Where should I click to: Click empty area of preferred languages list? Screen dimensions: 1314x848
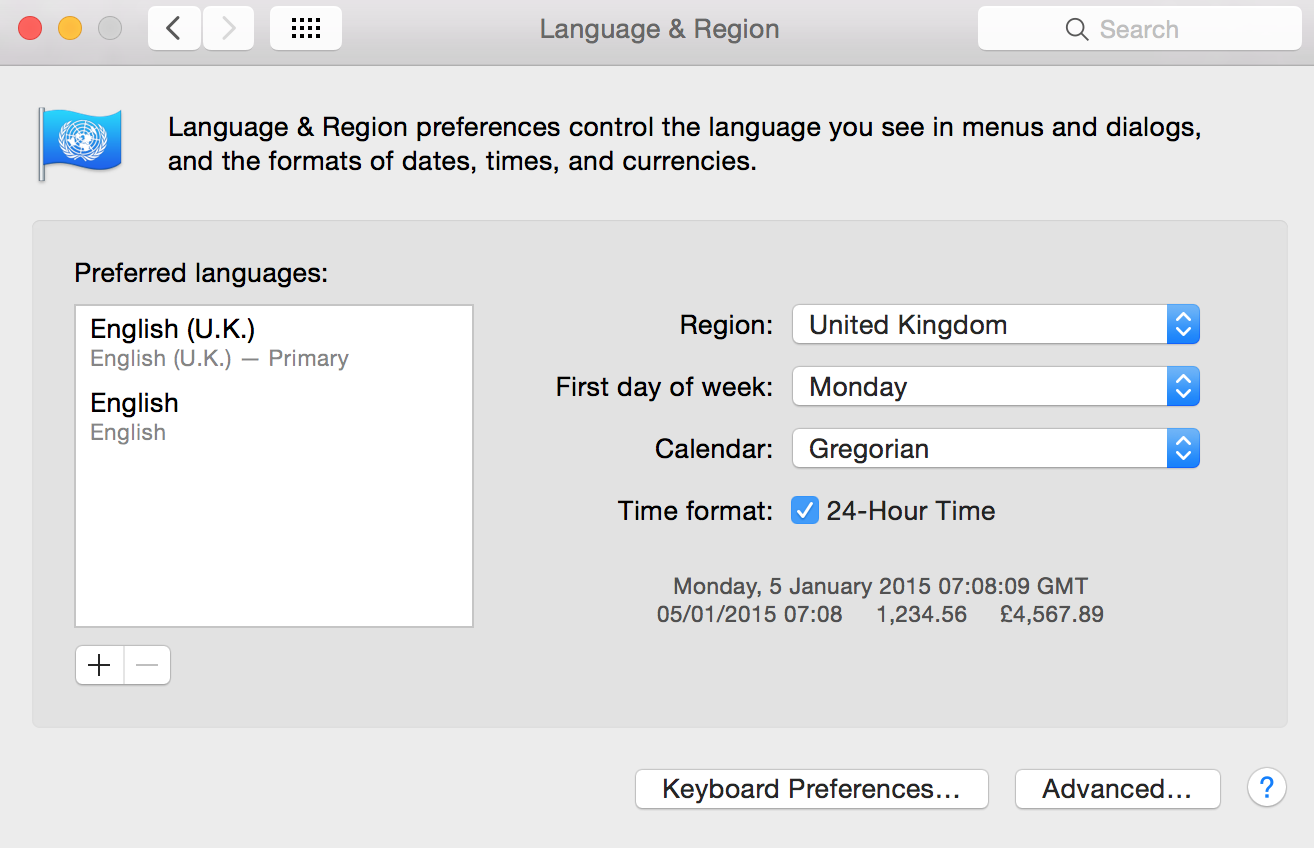273,540
